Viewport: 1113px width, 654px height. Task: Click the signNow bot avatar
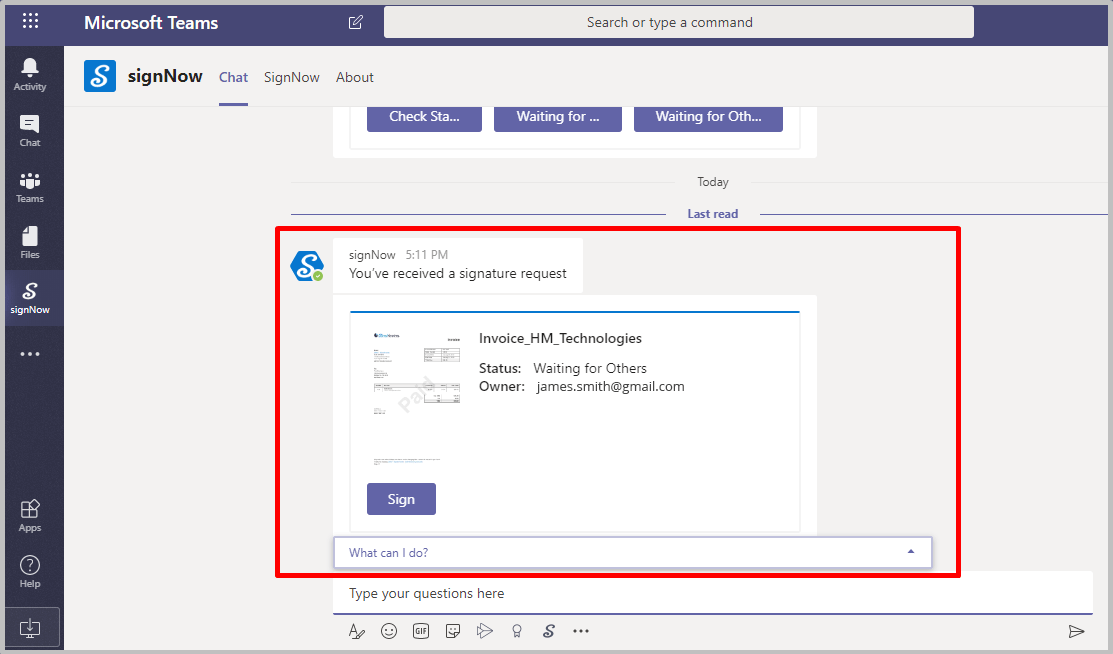pos(307,266)
